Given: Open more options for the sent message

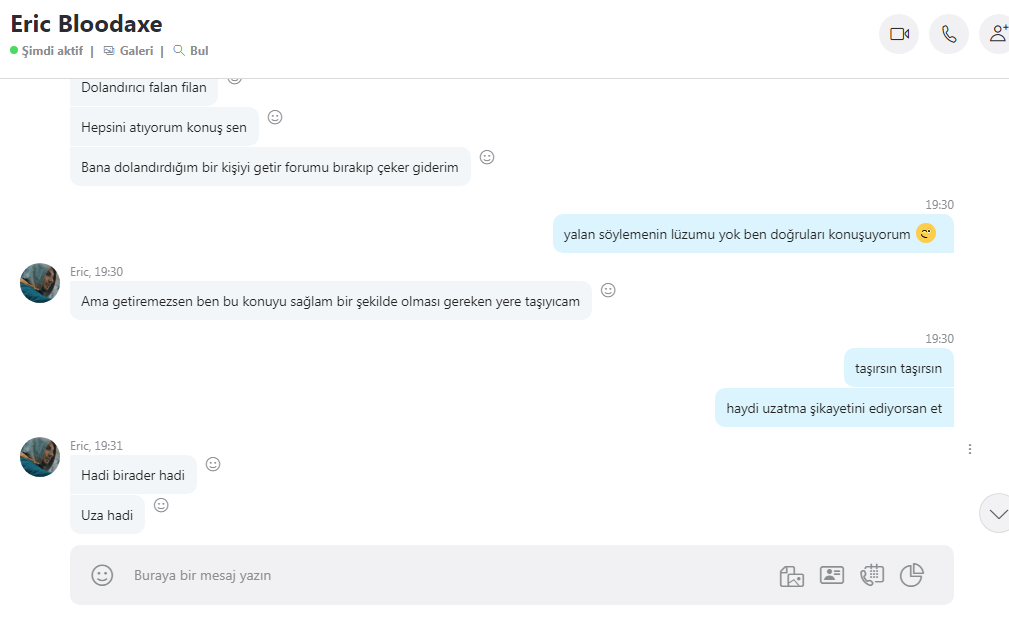Looking at the screenshot, I should [970, 449].
